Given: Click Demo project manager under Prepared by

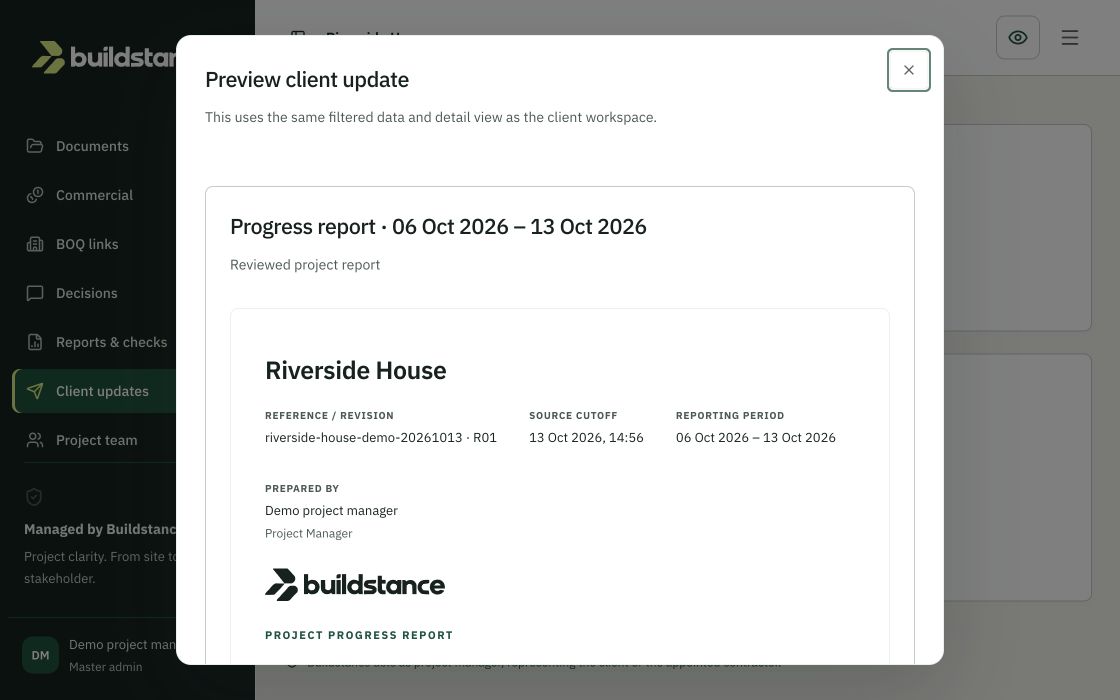Looking at the screenshot, I should tap(331, 510).
